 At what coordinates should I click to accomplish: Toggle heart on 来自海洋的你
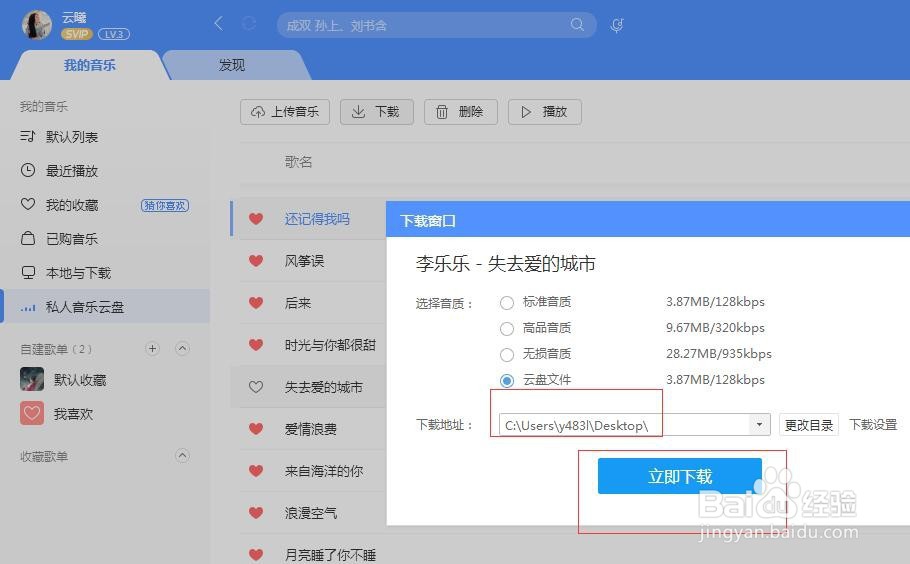pos(256,471)
